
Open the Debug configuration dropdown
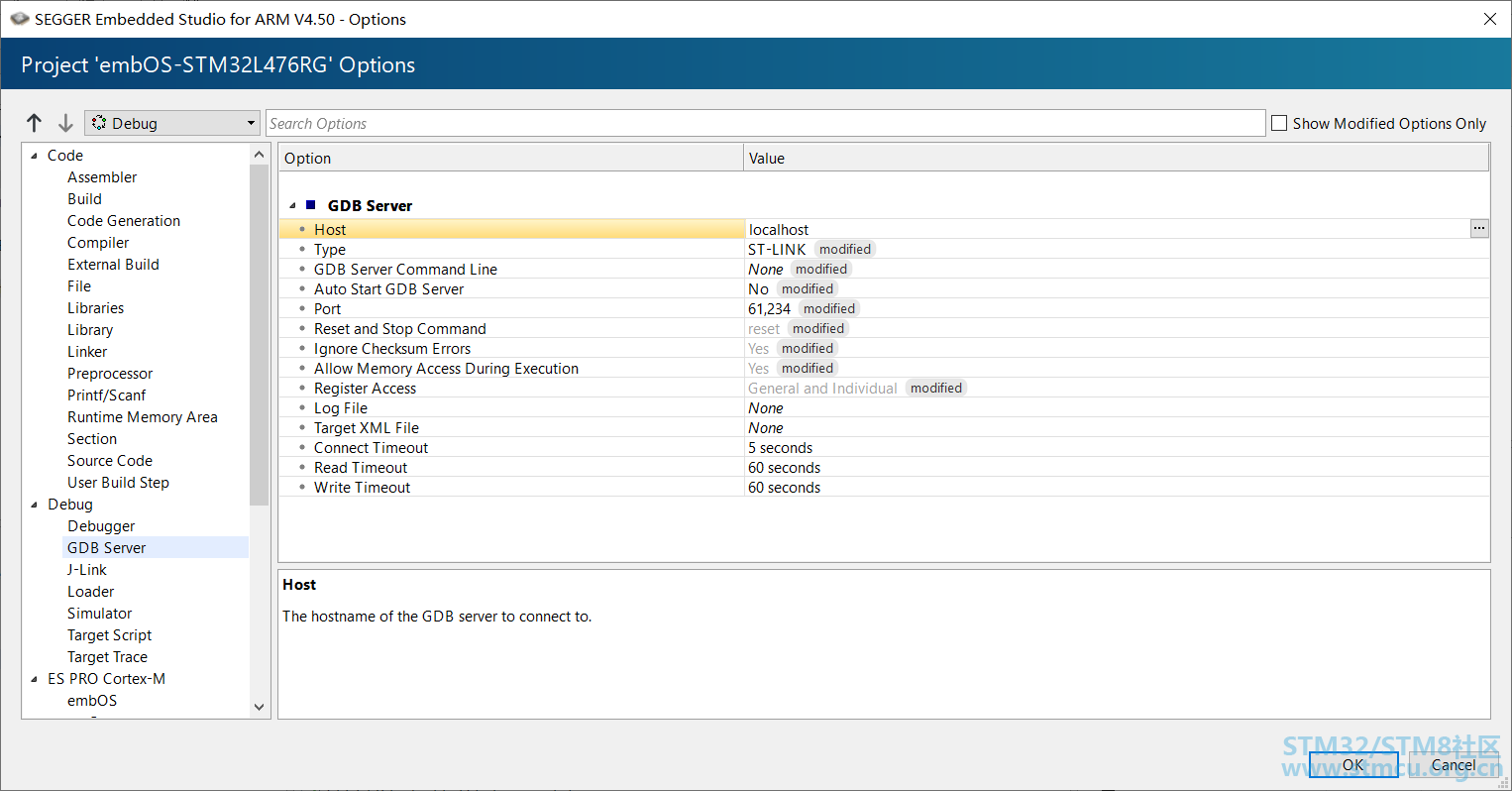172,123
